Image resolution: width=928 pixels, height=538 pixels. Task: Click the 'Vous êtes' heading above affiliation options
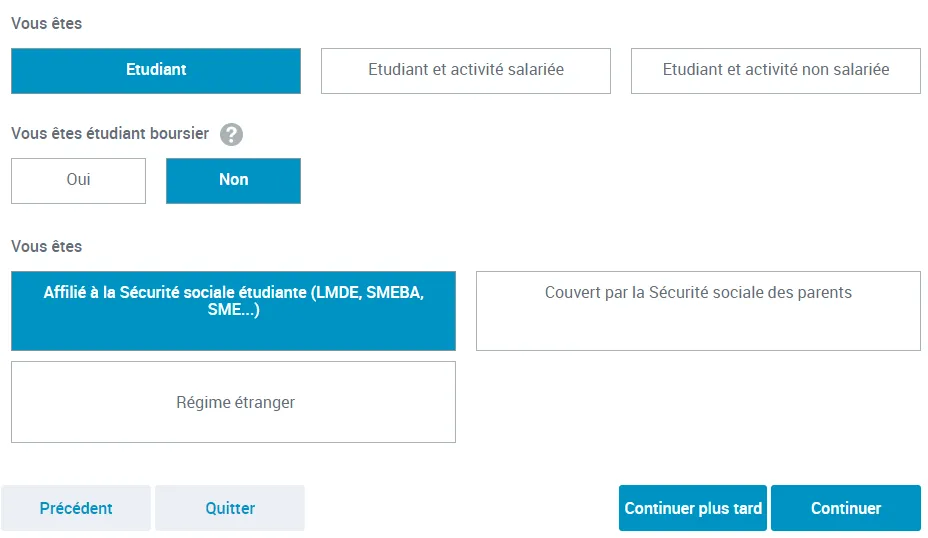point(46,246)
